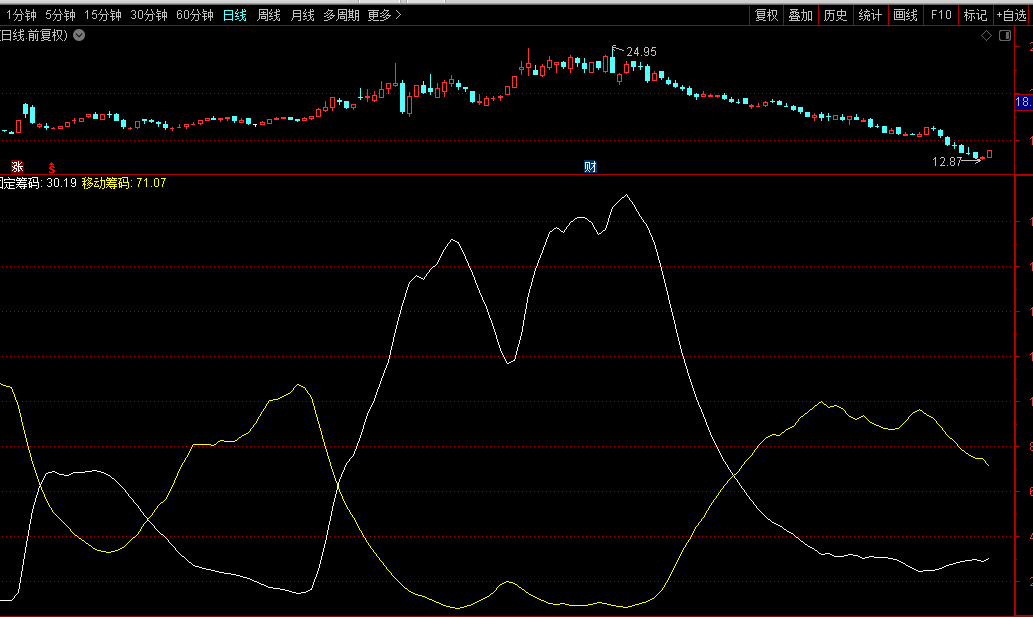Click the 统计 statistics button
Viewport: 1033px width, 617px height.
(870, 15)
